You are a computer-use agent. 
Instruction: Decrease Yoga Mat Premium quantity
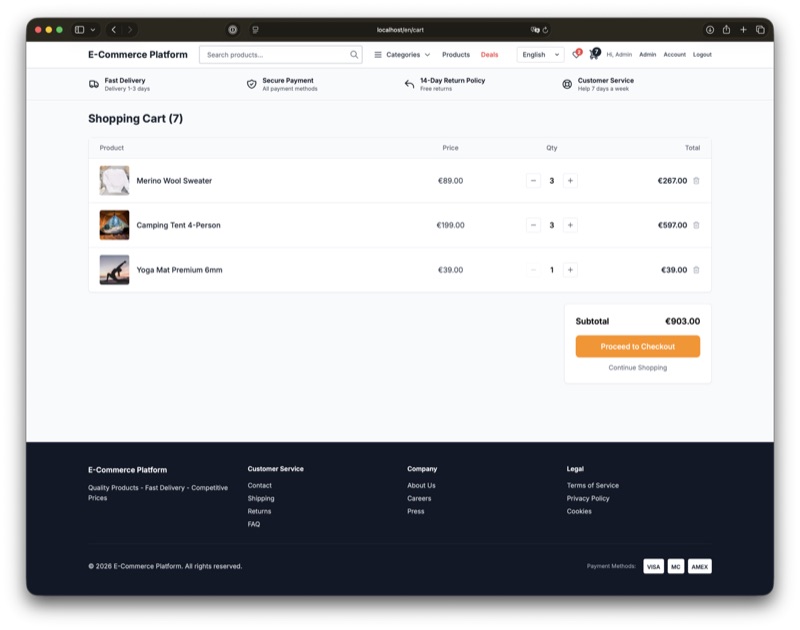(x=533, y=270)
